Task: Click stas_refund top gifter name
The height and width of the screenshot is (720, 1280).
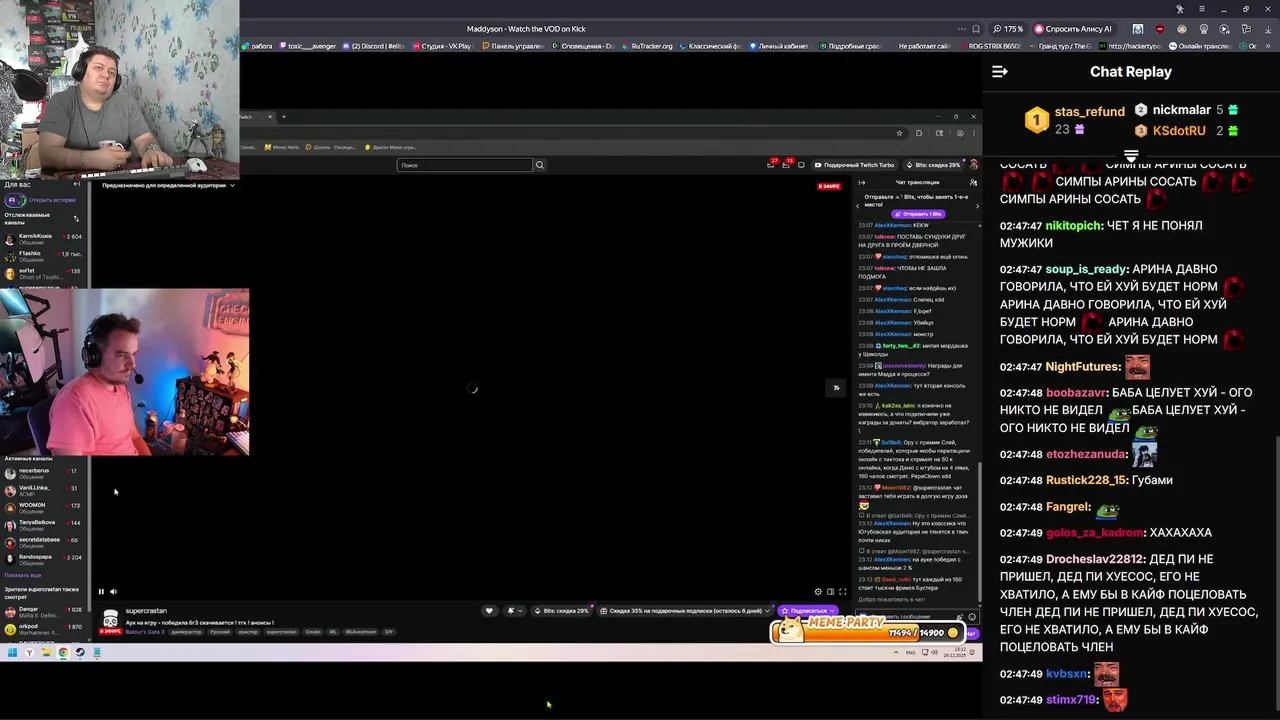Action: pos(1089,112)
